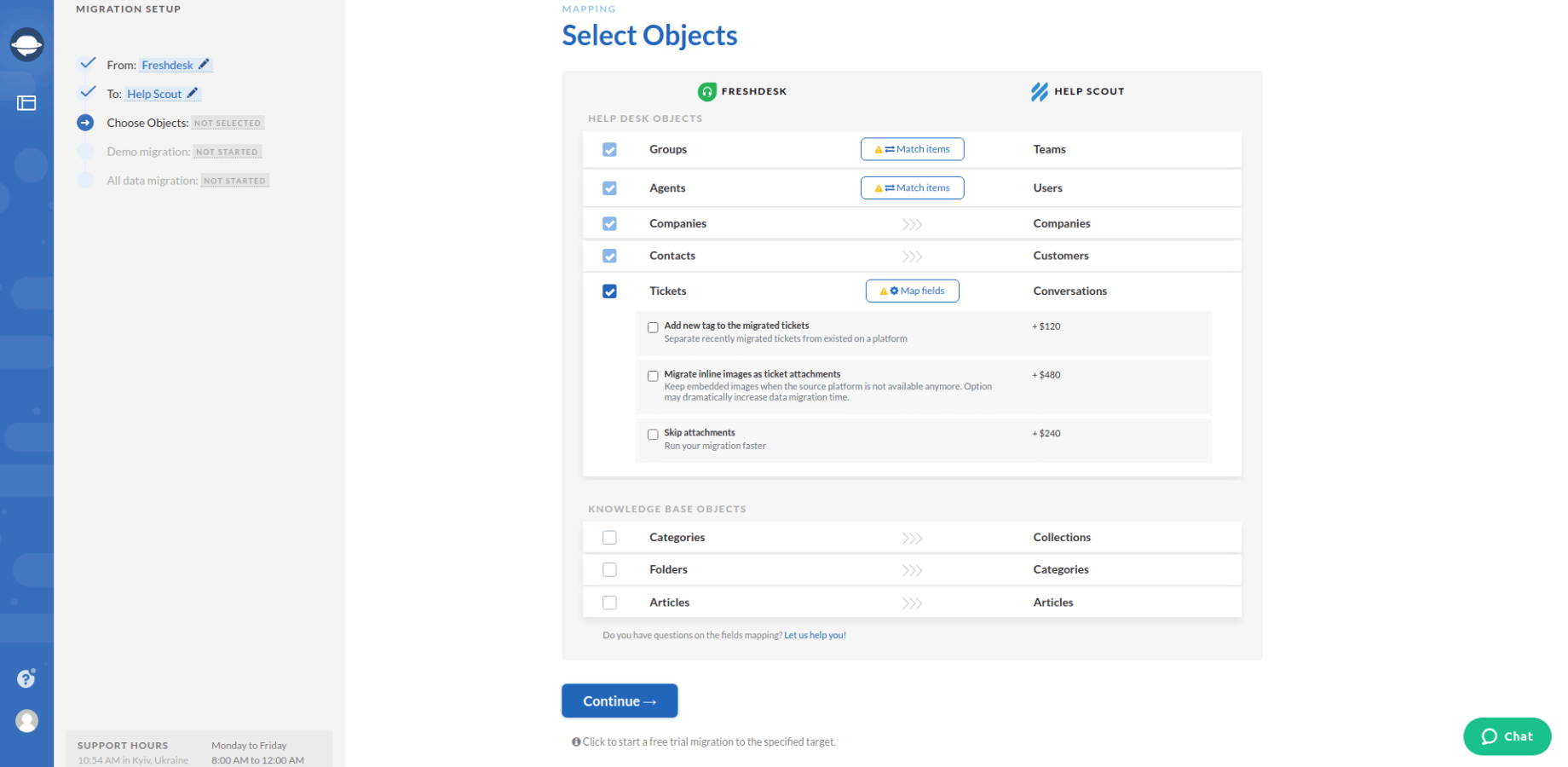This screenshot has height=767, width=1568.
Task: Toggle the Contacts checkbox
Action: pyautogui.click(x=609, y=257)
